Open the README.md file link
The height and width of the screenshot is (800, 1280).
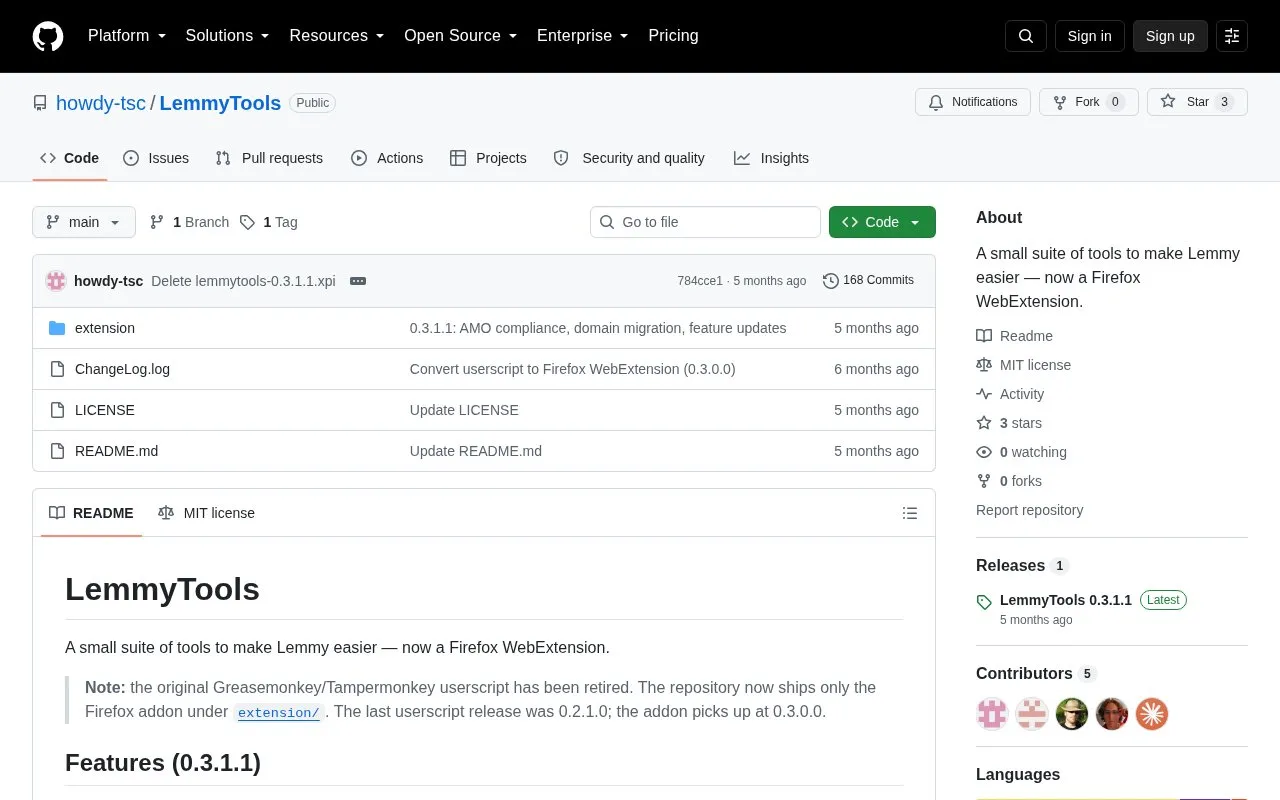(116, 451)
